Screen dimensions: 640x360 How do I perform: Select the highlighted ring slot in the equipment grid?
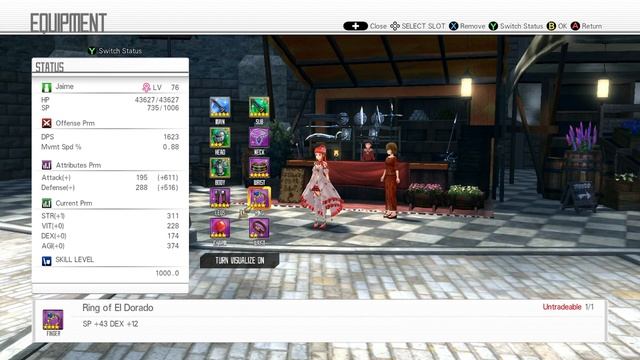pos(259,198)
